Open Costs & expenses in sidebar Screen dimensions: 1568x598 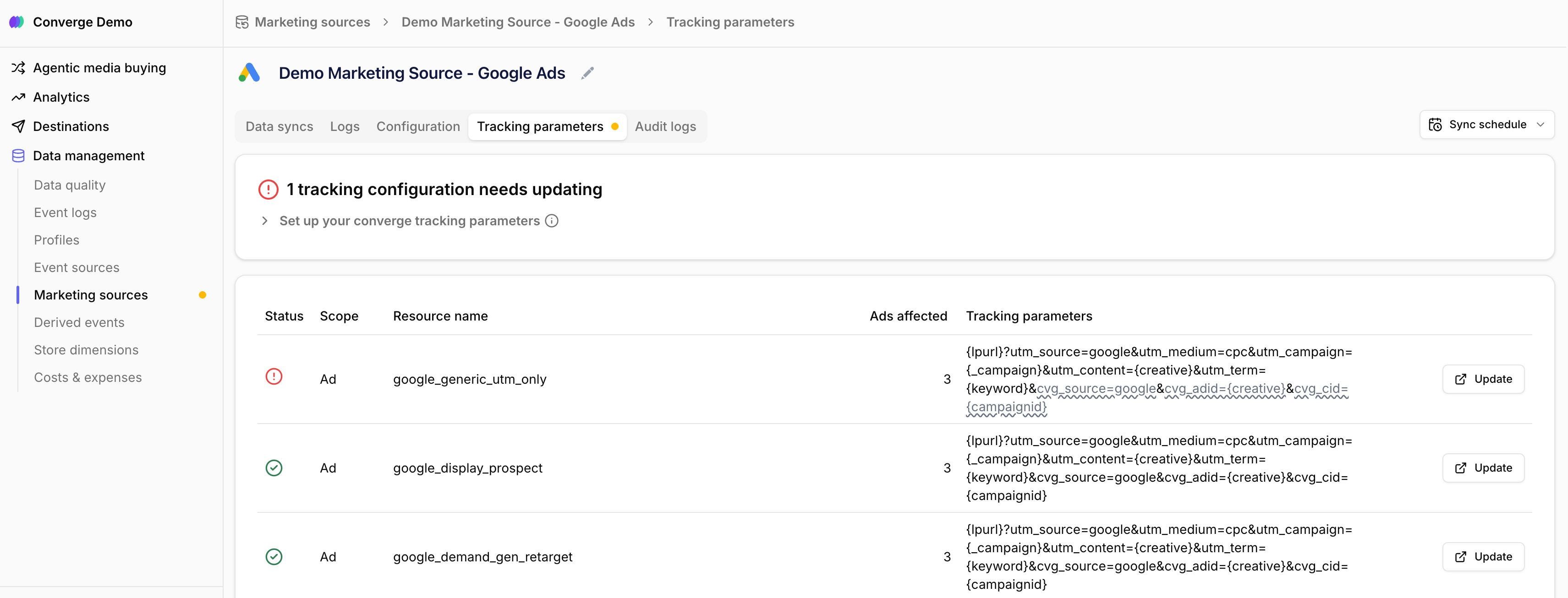point(88,377)
